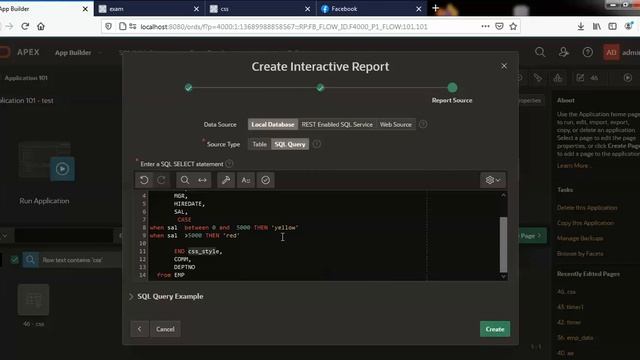Viewport: 640px width, 360px height.
Task: Click the Application 101 breadcrumb
Action: pyautogui.click(x=26, y=78)
